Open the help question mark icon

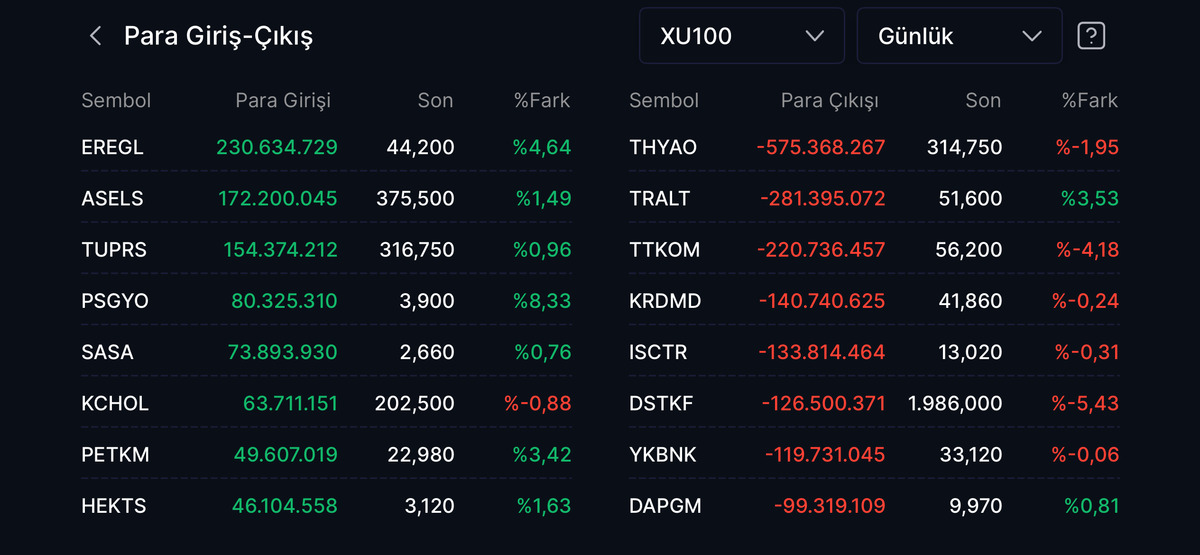tap(1091, 36)
